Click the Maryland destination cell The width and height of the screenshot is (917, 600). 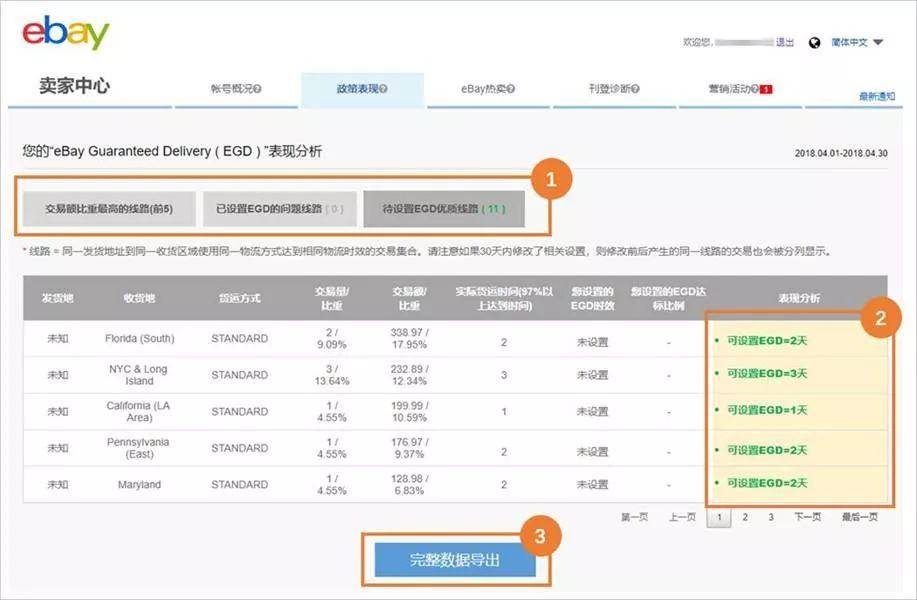point(139,485)
